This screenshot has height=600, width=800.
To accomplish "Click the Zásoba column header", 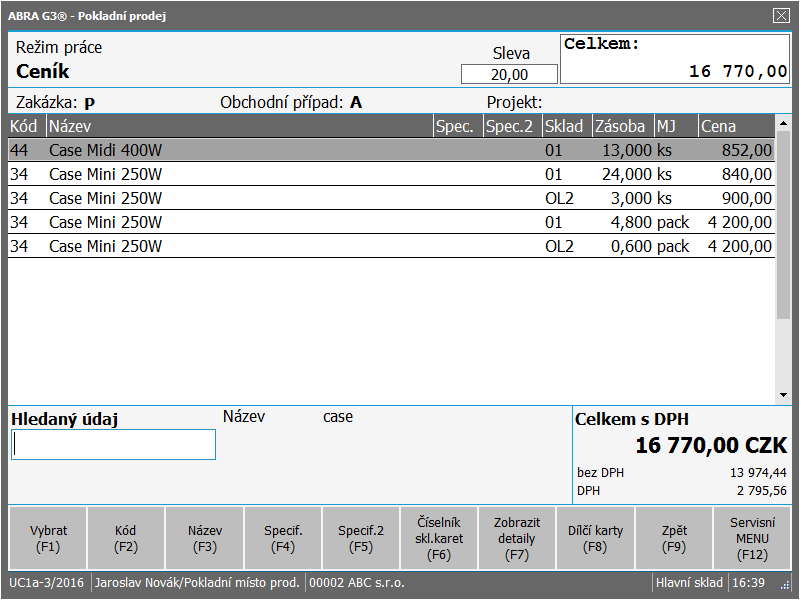I will [x=621, y=127].
